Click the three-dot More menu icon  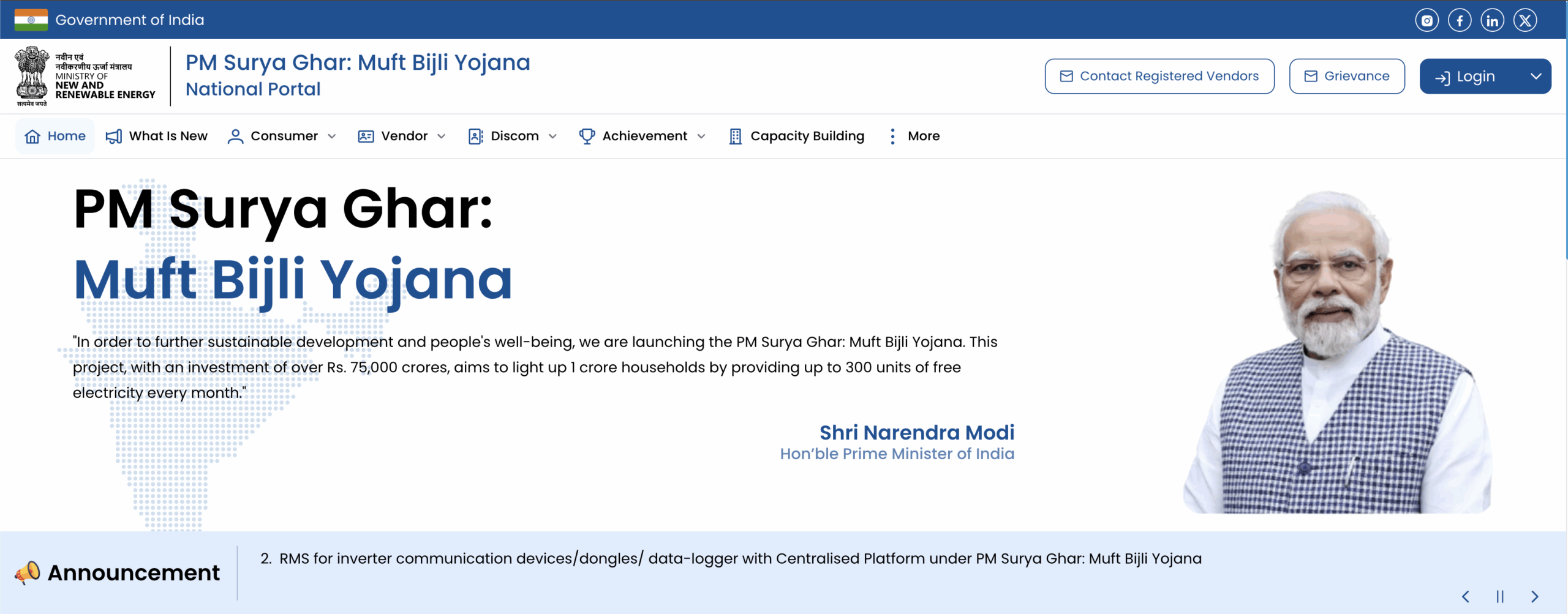click(892, 136)
